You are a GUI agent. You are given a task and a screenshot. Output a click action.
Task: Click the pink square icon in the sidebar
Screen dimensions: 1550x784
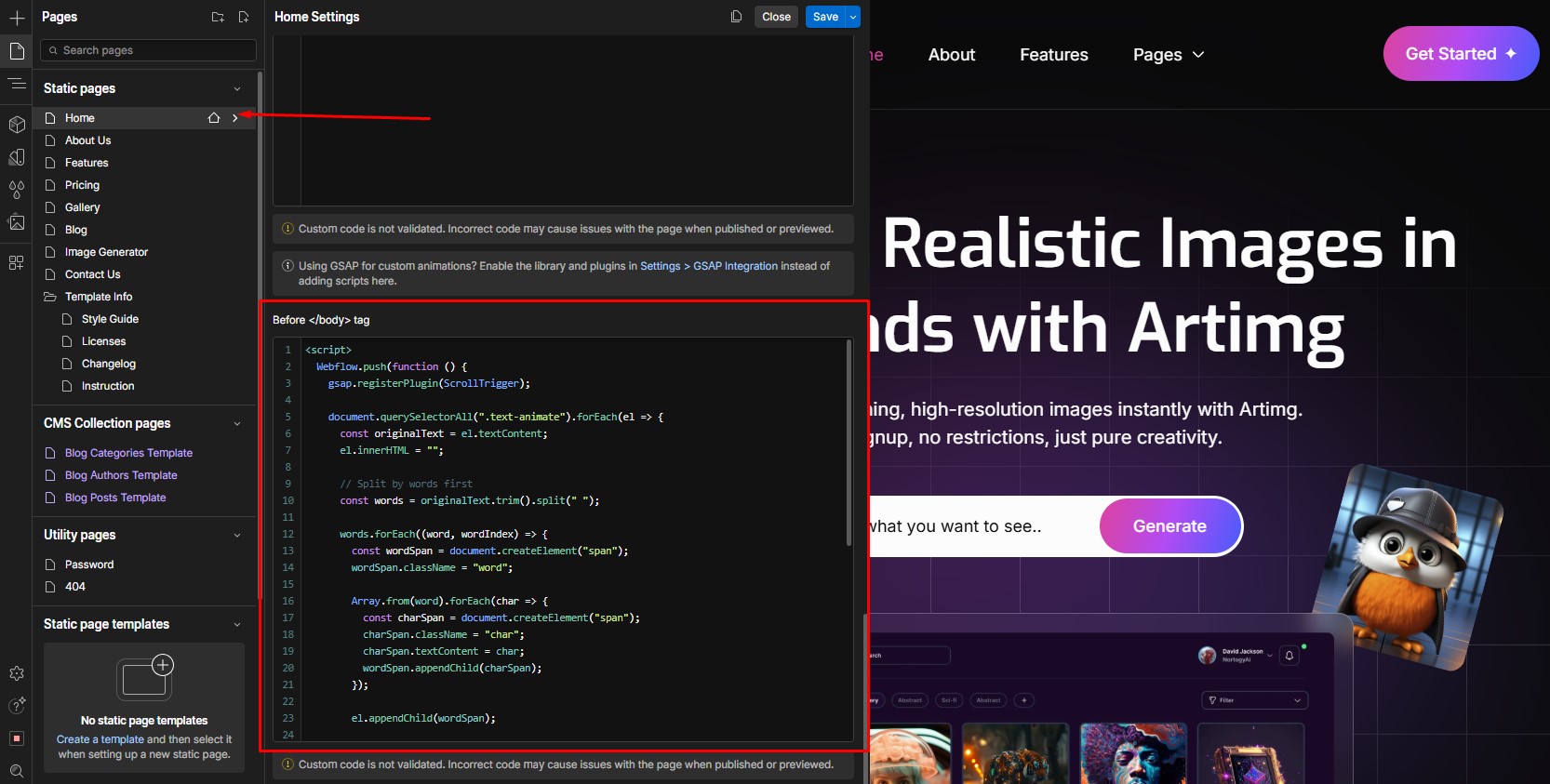[17, 738]
